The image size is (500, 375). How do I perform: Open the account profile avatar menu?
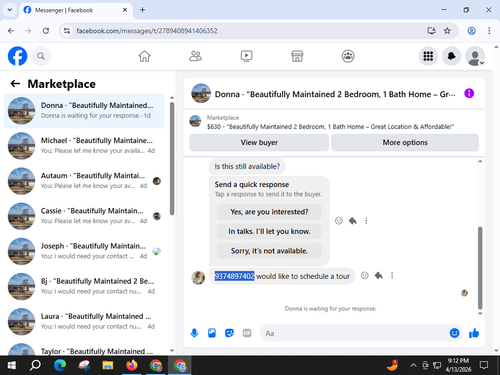pos(475,56)
